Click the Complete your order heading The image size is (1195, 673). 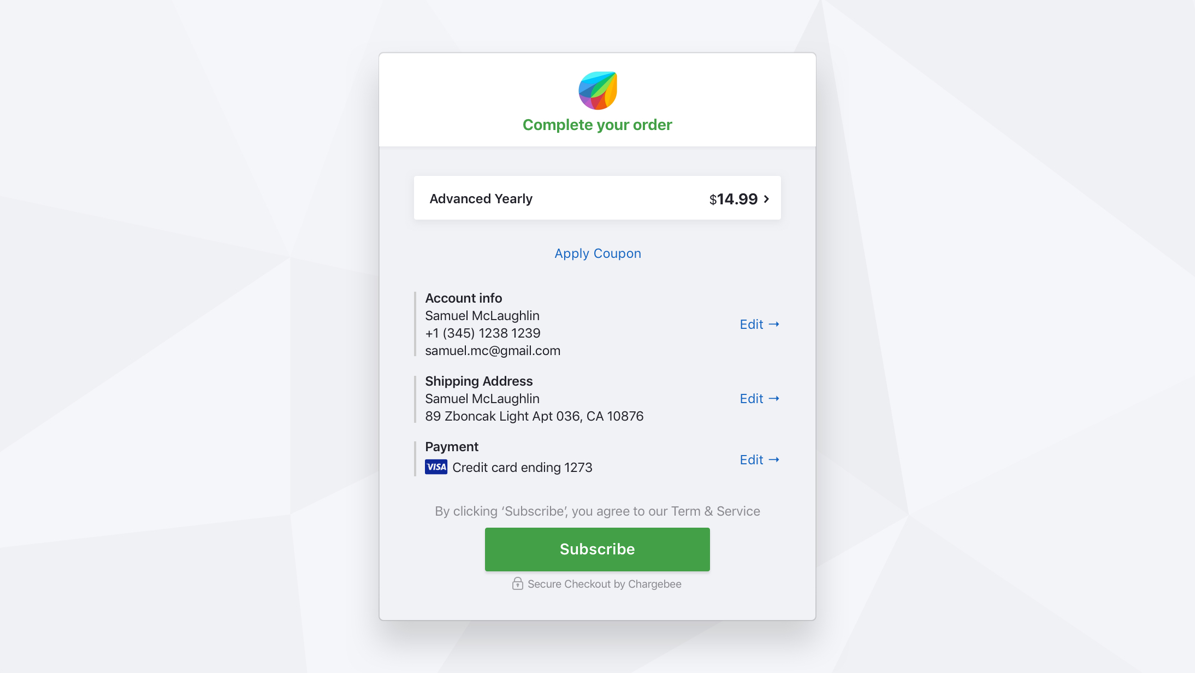coord(597,124)
